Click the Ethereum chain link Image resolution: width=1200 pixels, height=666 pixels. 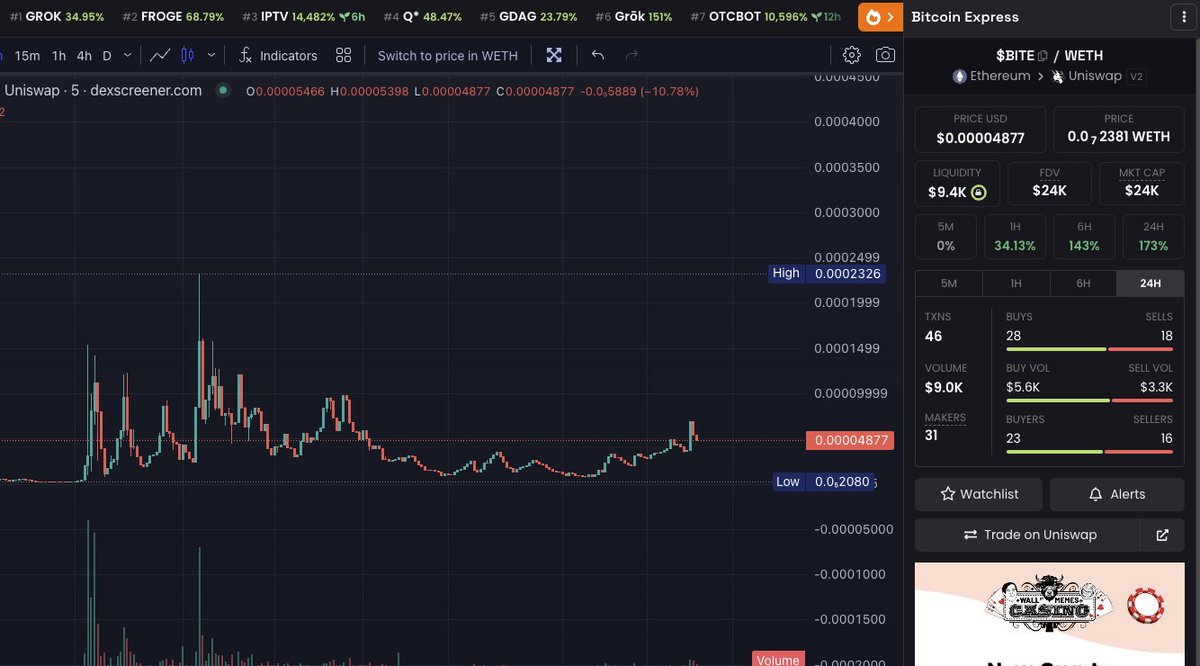coord(990,76)
